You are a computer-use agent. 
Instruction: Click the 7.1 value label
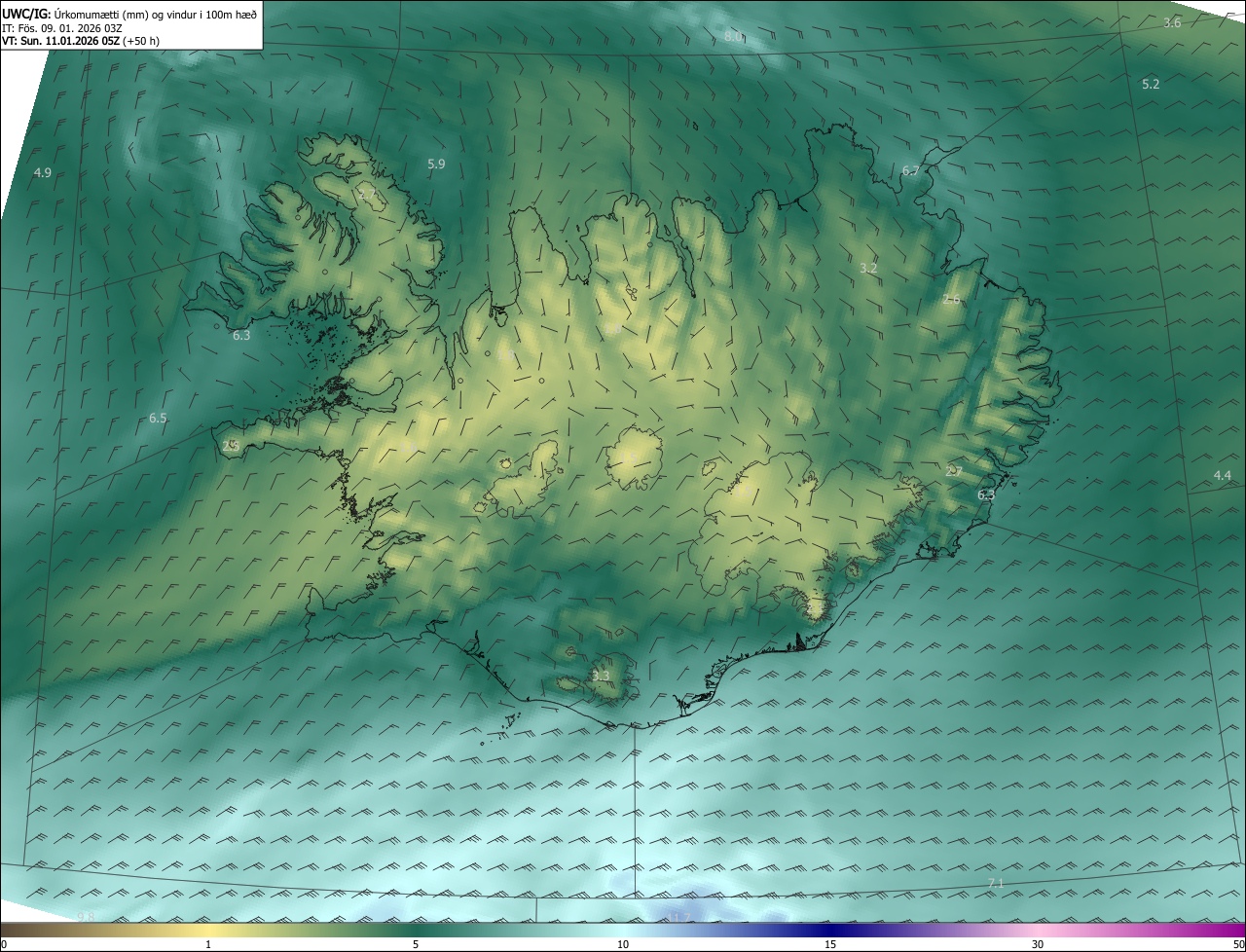click(x=995, y=883)
